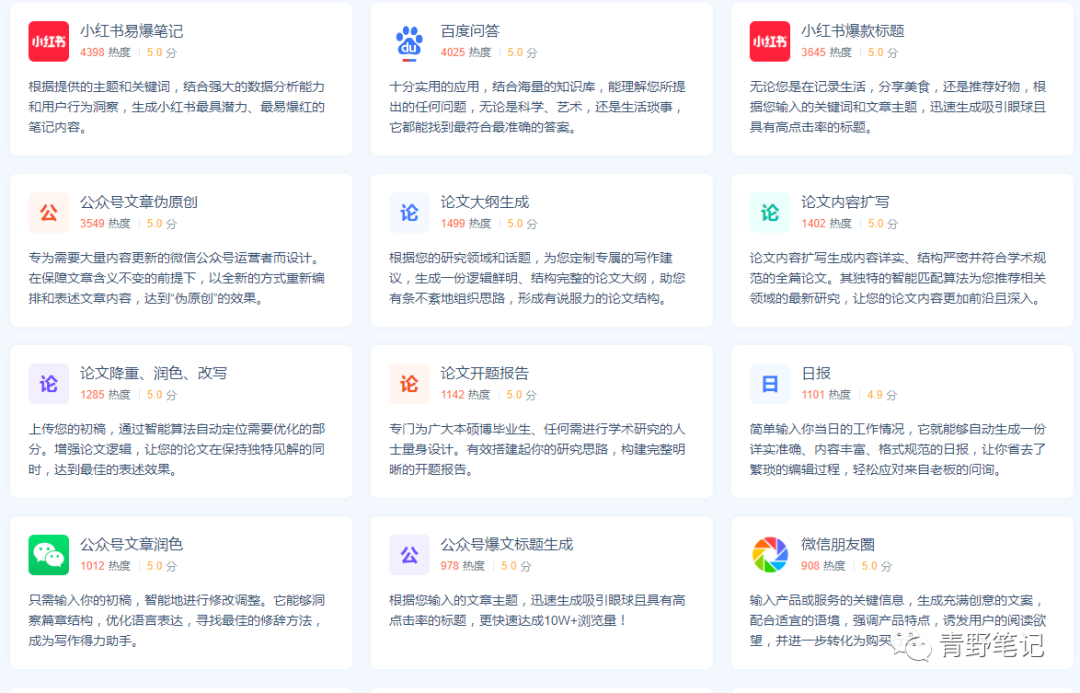Click the colorful aperture icon of 微信朋友圈
Image resolution: width=1080 pixels, height=693 pixels.
(769, 555)
